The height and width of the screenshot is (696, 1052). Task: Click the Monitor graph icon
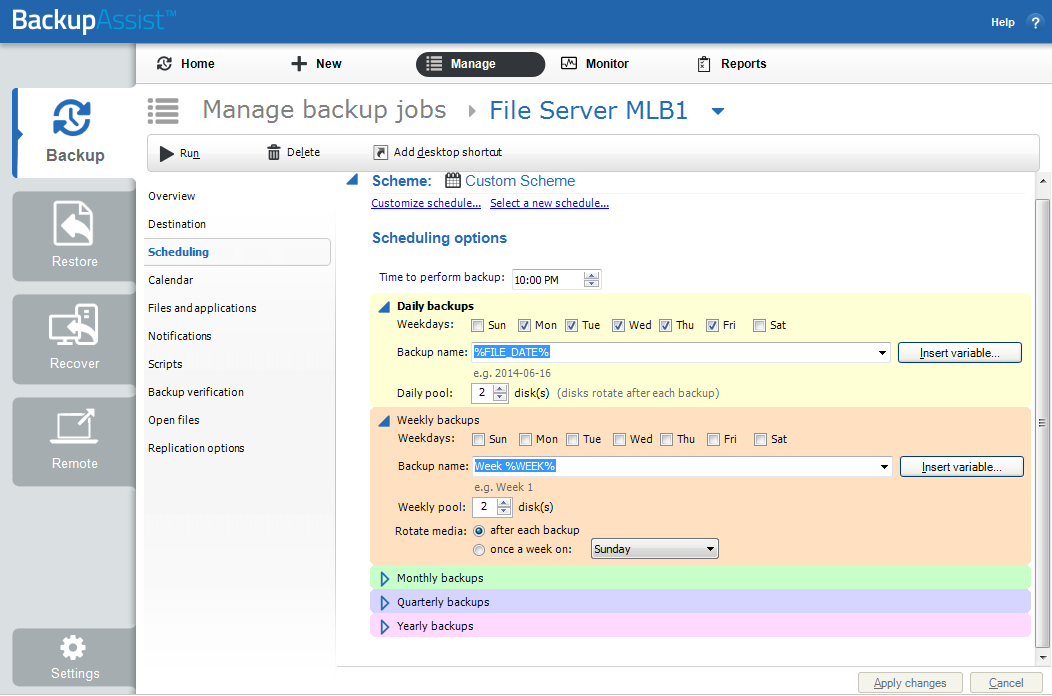coord(569,63)
